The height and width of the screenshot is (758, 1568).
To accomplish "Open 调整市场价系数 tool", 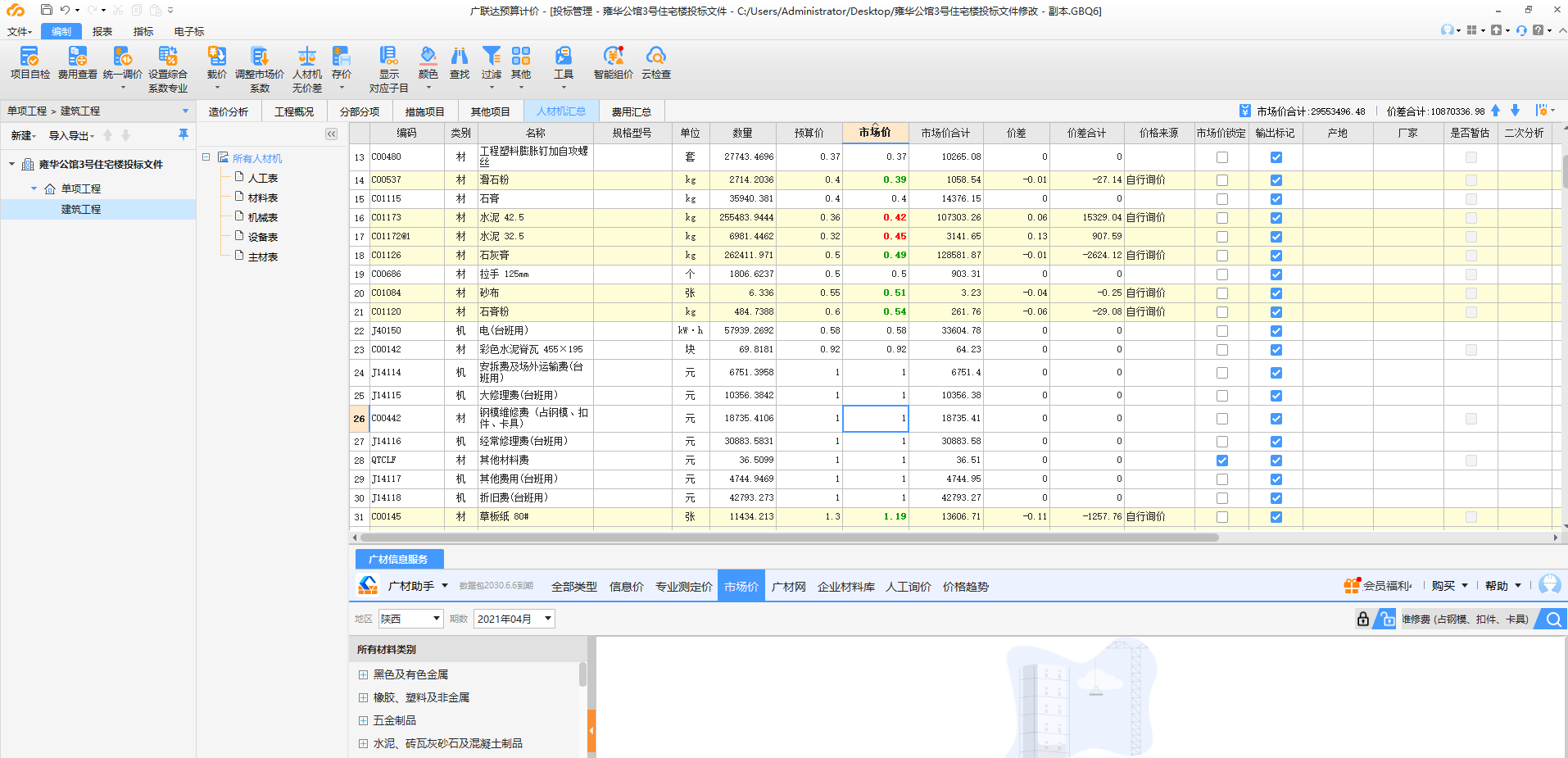I will pos(260,69).
